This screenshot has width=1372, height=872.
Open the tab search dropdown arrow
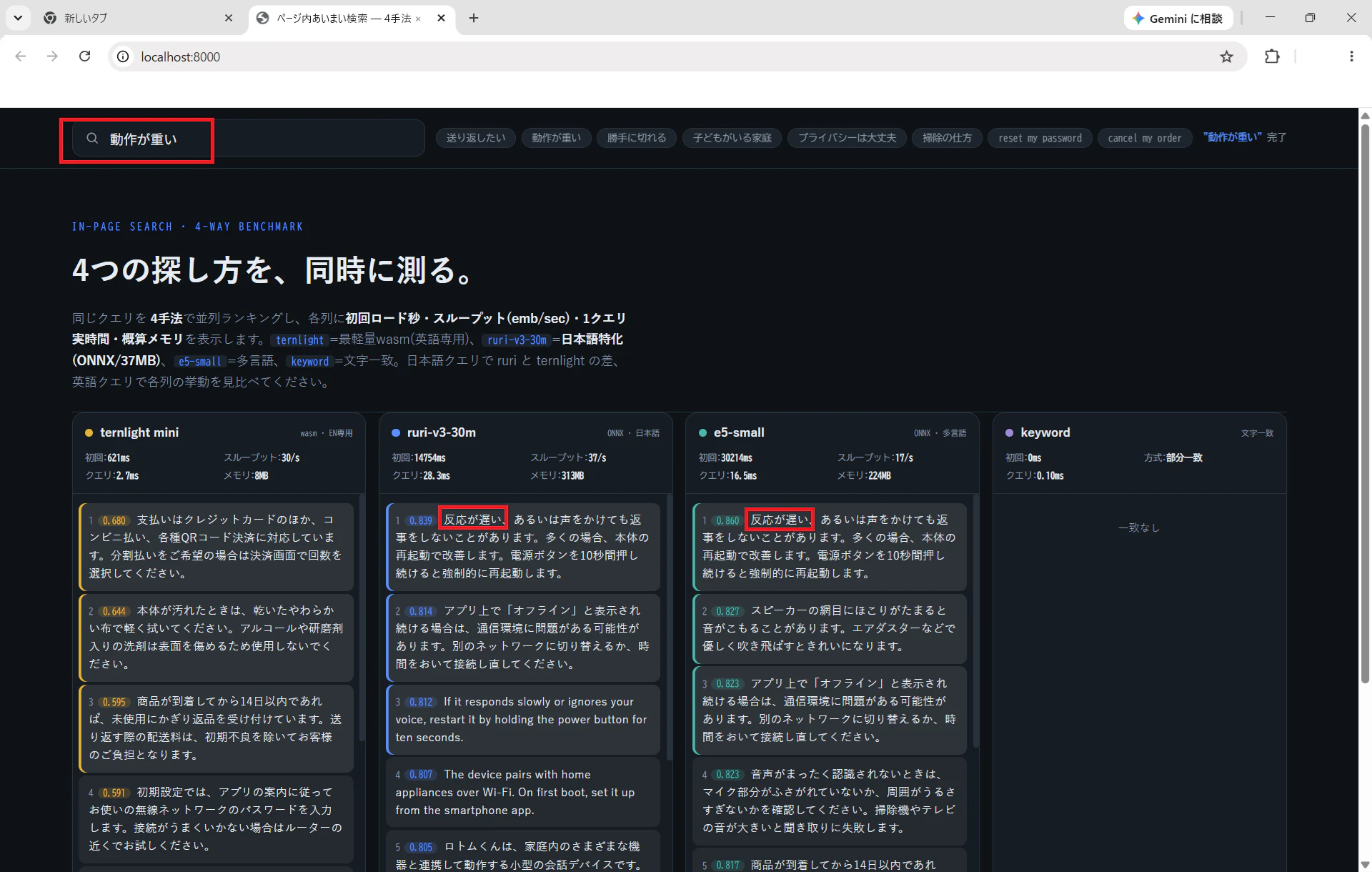point(18,18)
